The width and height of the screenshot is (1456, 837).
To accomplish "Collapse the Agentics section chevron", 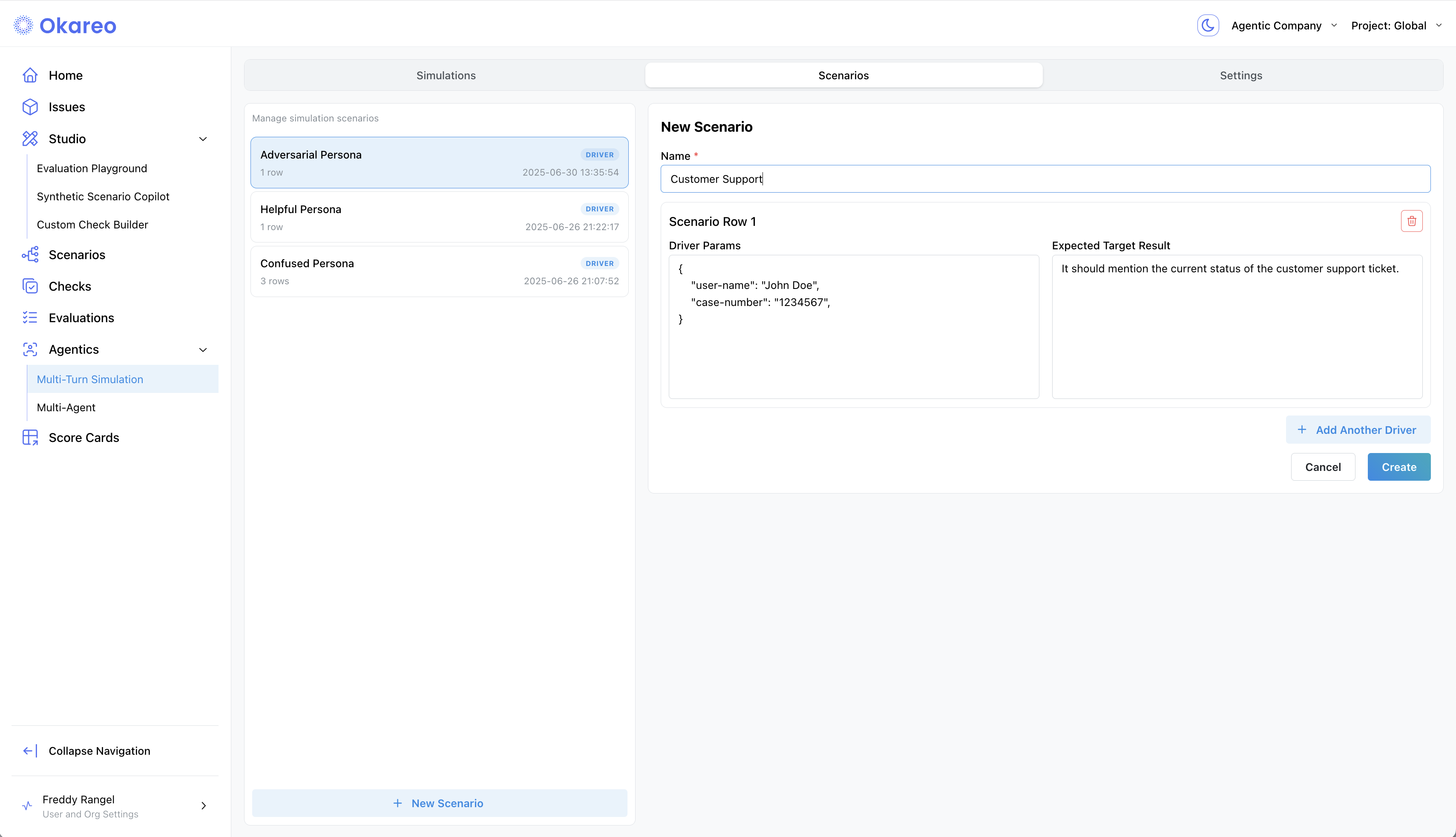I will point(203,350).
